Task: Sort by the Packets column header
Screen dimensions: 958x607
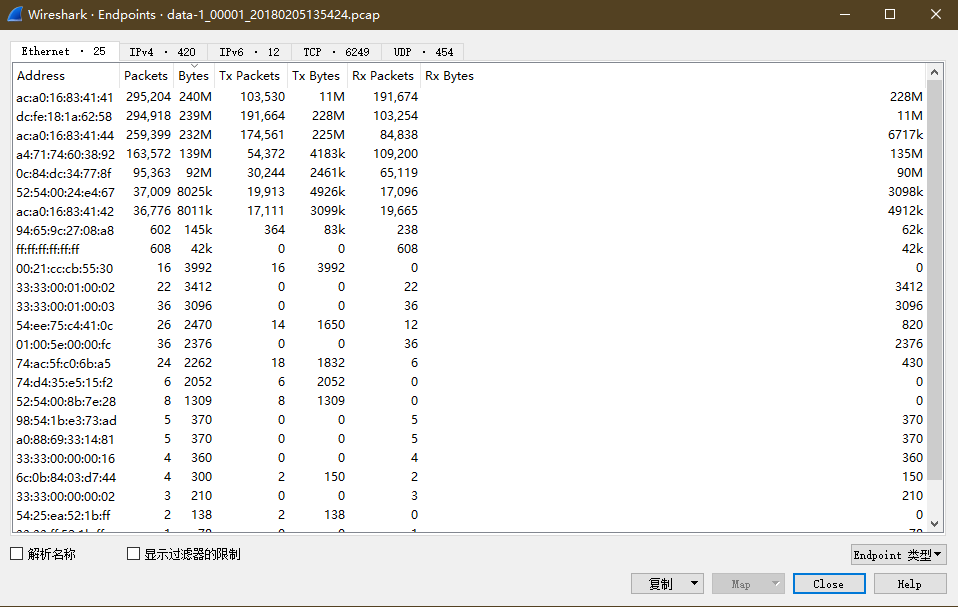Action: [x=146, y=76]
